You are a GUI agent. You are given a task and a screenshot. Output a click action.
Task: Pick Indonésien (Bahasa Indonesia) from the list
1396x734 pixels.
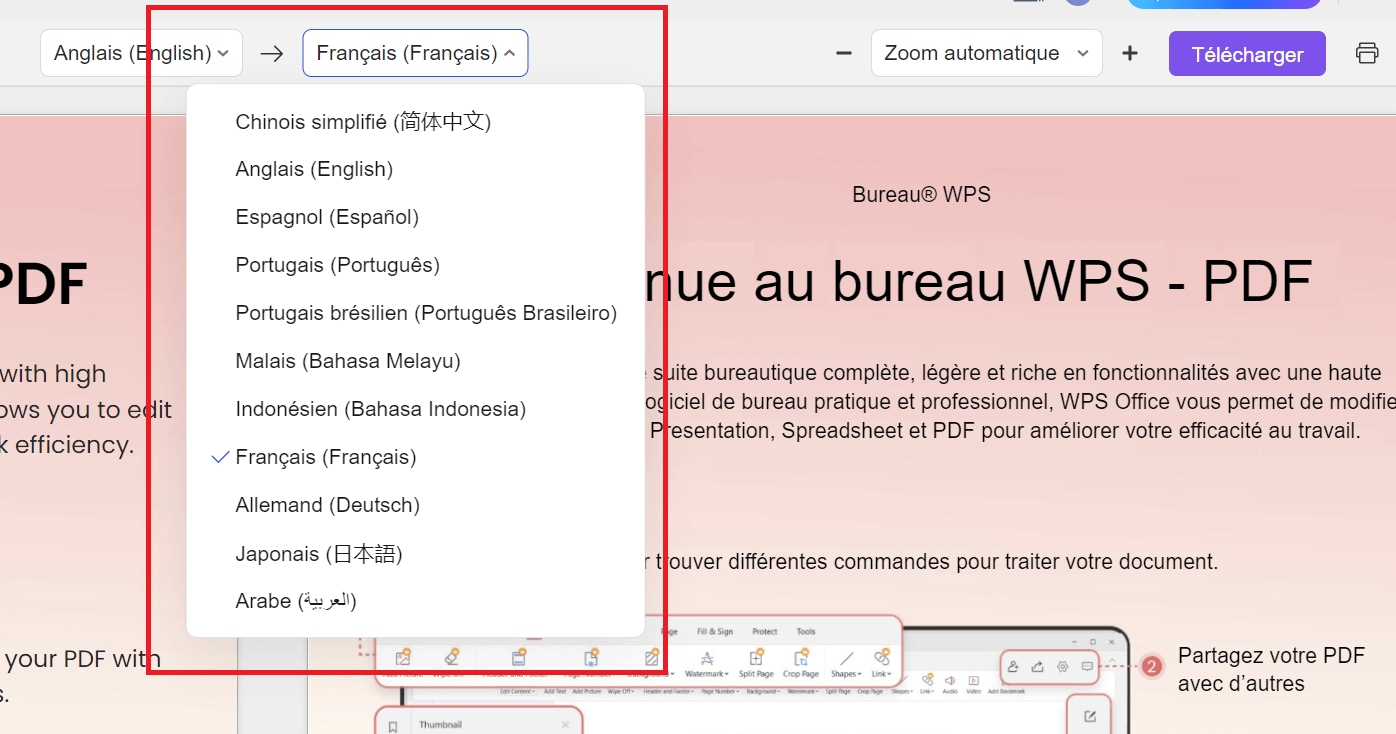(415, 410)
